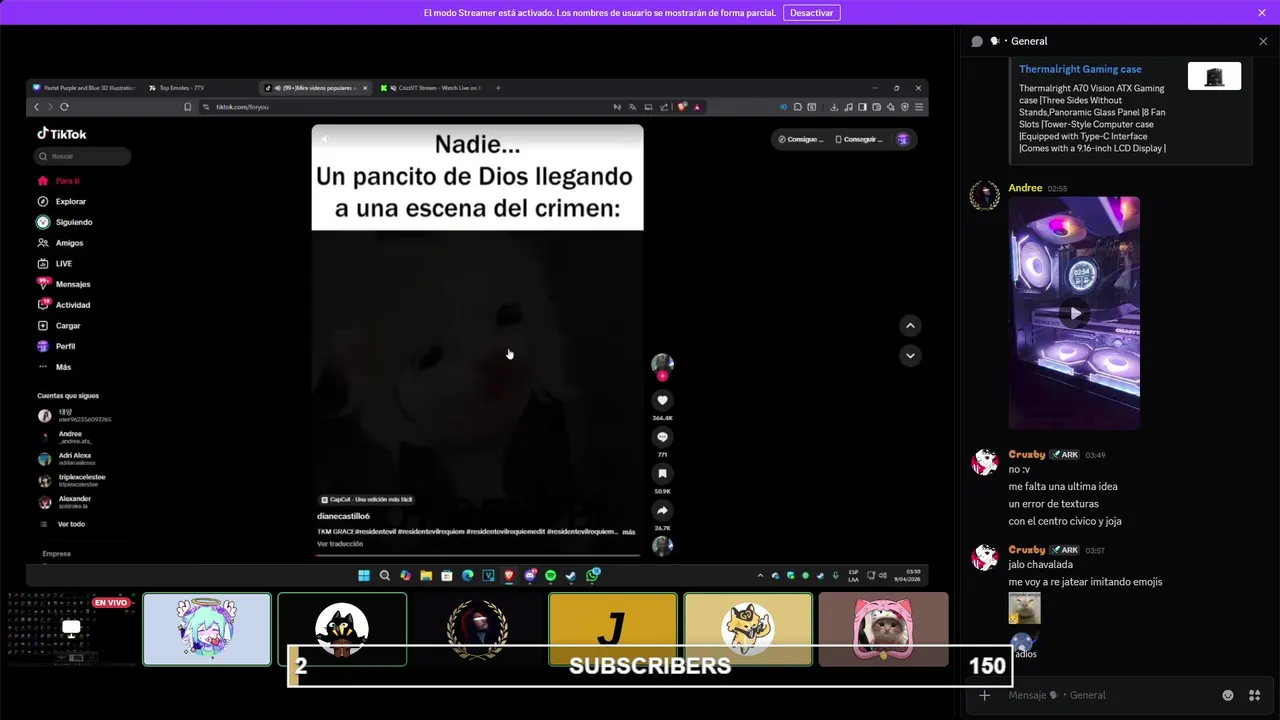
Task: Switch to the Pastel Purple and Blue 3D Illustration tab
Action: point(84,88)
